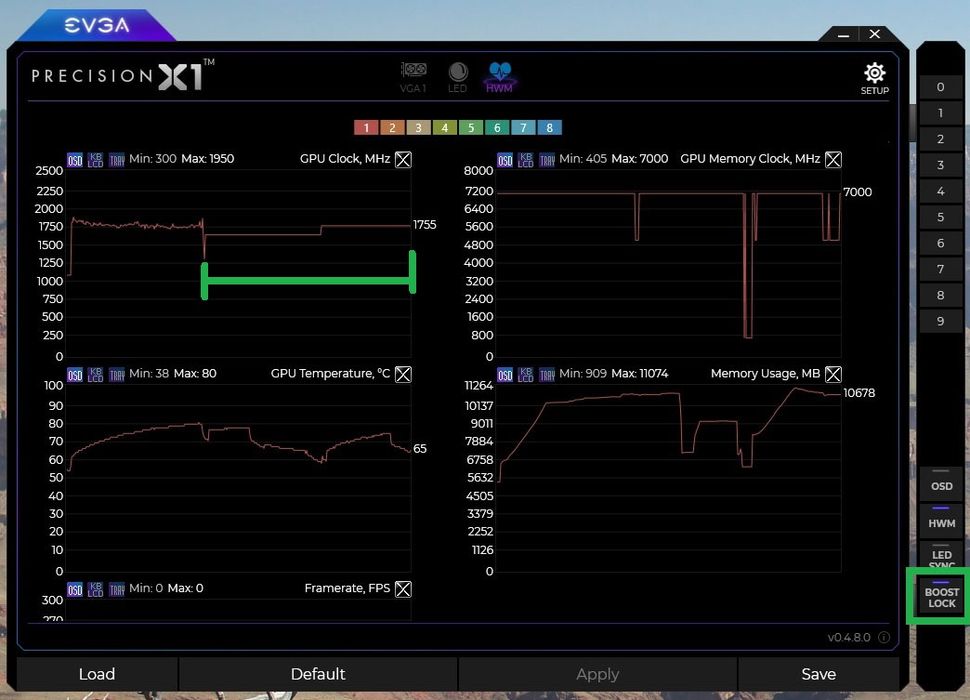The height and width of the screenshot is (700, 970).
Task: Remove the Framerate FPS graph via its X
Action: [x=403, y=589]
